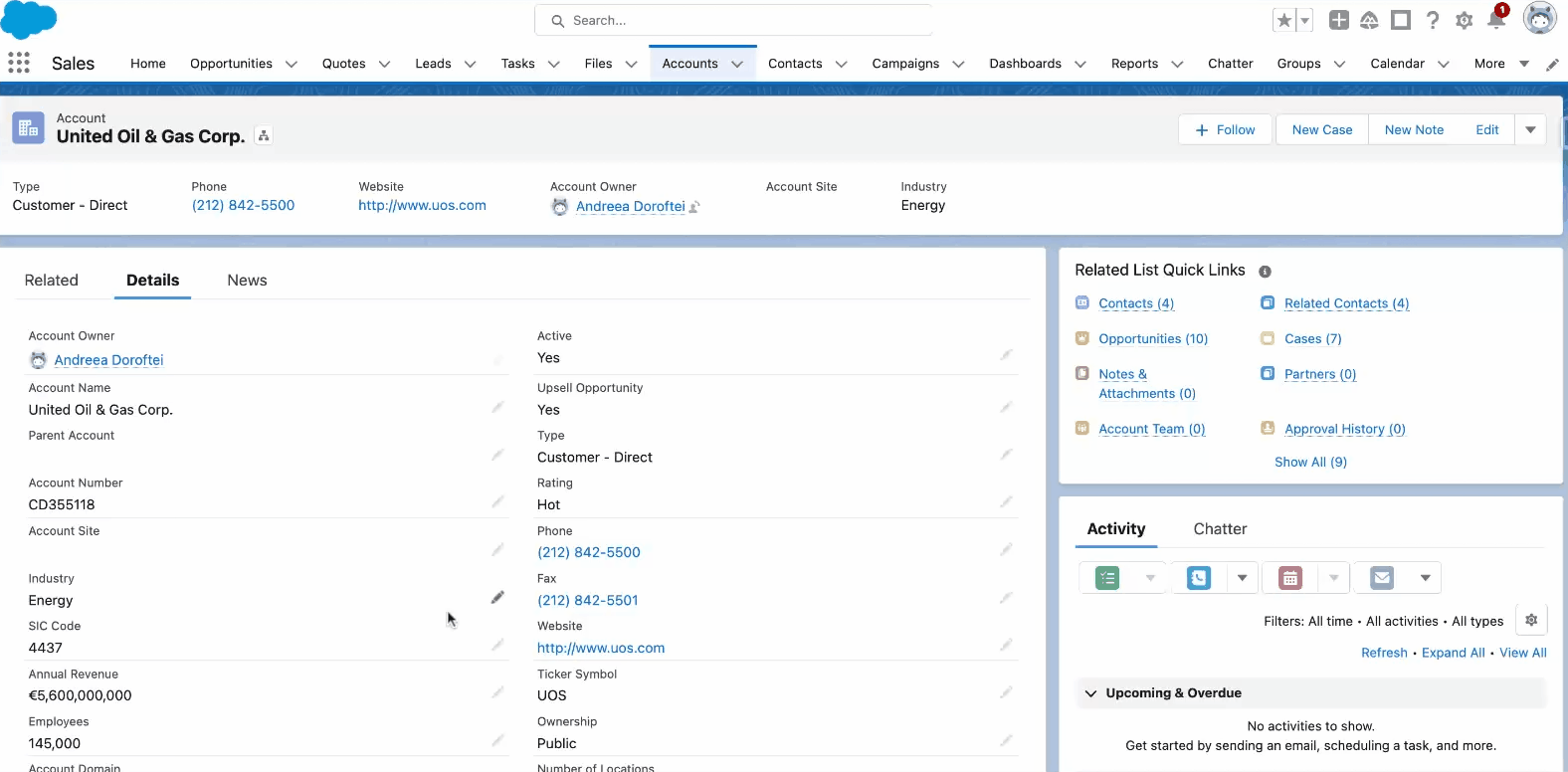Expand Opportunities nav dropdown chevron

[292, 64]
